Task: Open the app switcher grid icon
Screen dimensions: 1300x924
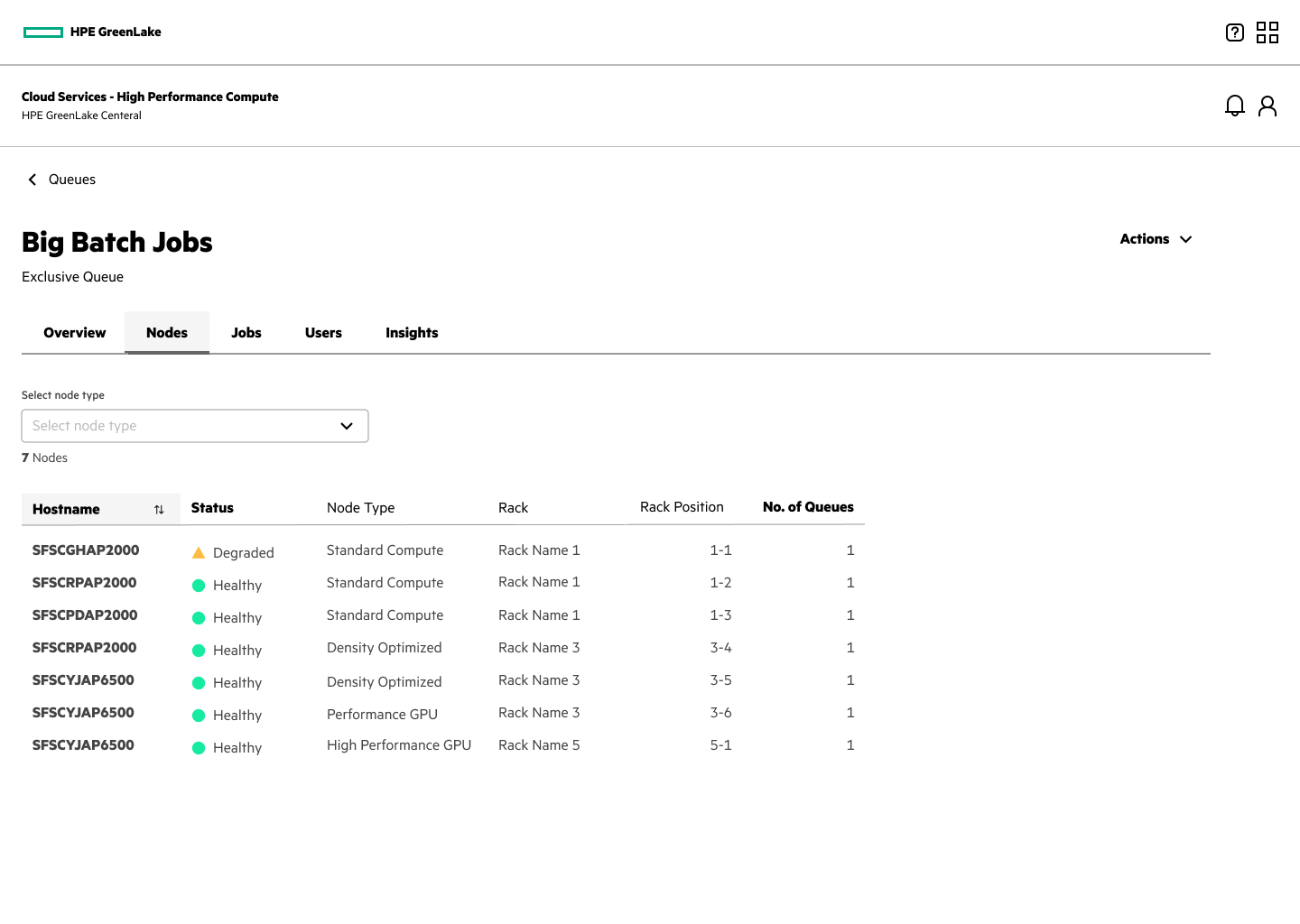Action: (1267, 32)
